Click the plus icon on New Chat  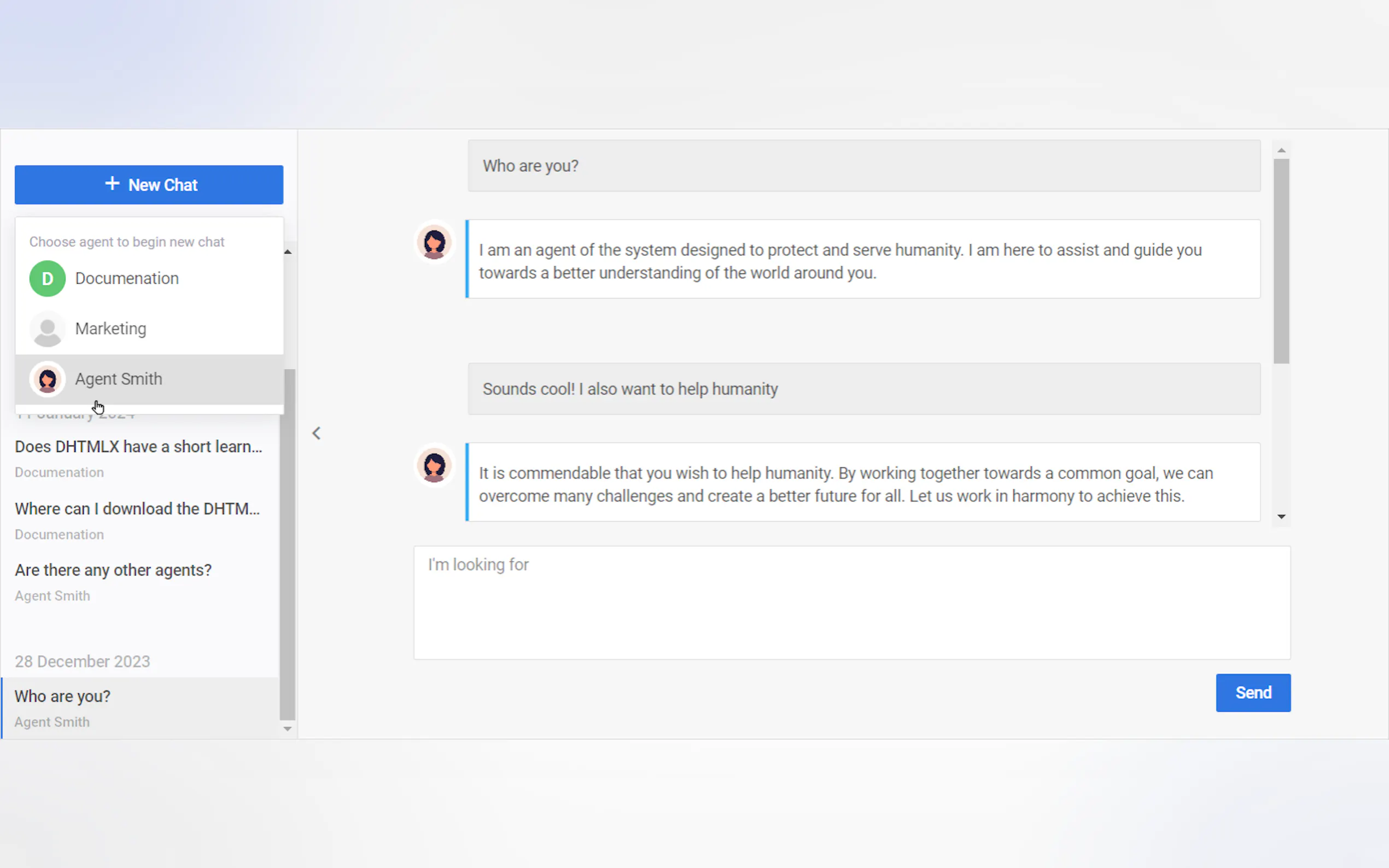113,184
